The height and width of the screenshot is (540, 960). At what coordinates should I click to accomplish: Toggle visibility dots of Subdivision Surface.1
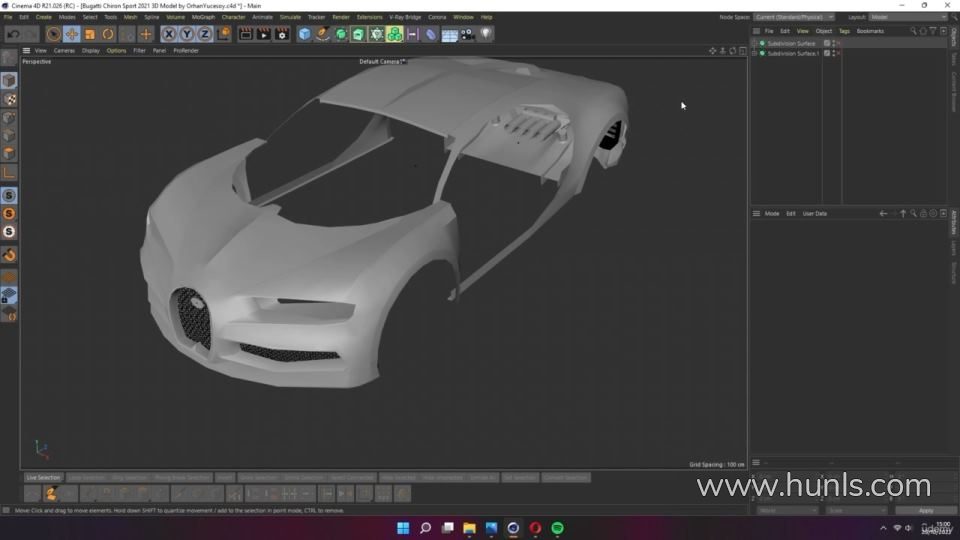tap(833, 53)
